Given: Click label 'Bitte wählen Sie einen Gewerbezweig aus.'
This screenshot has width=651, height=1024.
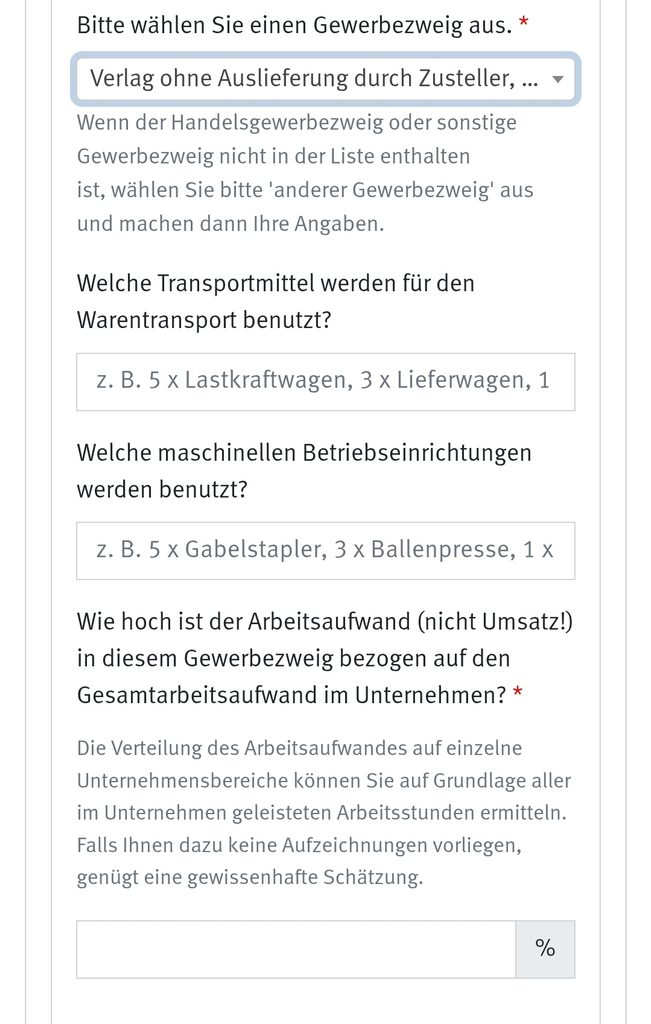Looking at the screenshot, I should (x=294, y=25).
